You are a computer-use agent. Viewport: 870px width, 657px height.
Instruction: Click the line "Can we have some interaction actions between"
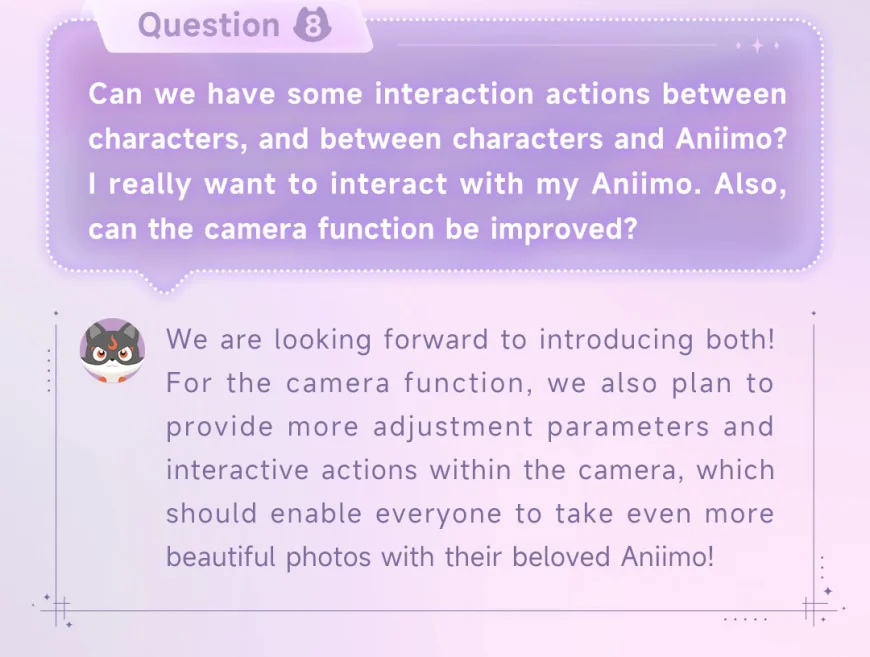437,94
